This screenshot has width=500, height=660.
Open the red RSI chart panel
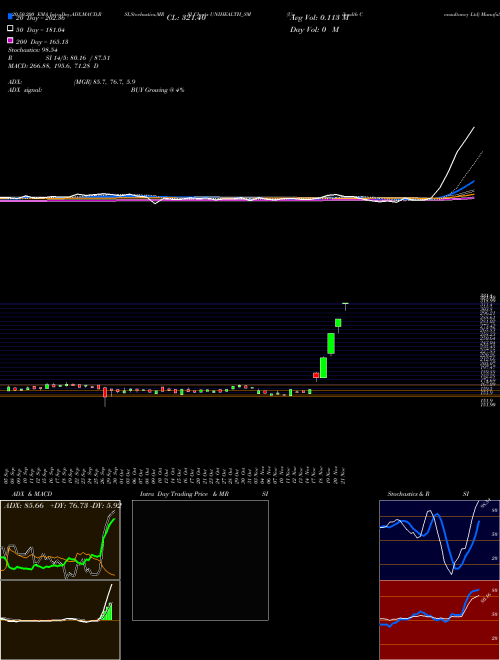(x=439, y=620)
